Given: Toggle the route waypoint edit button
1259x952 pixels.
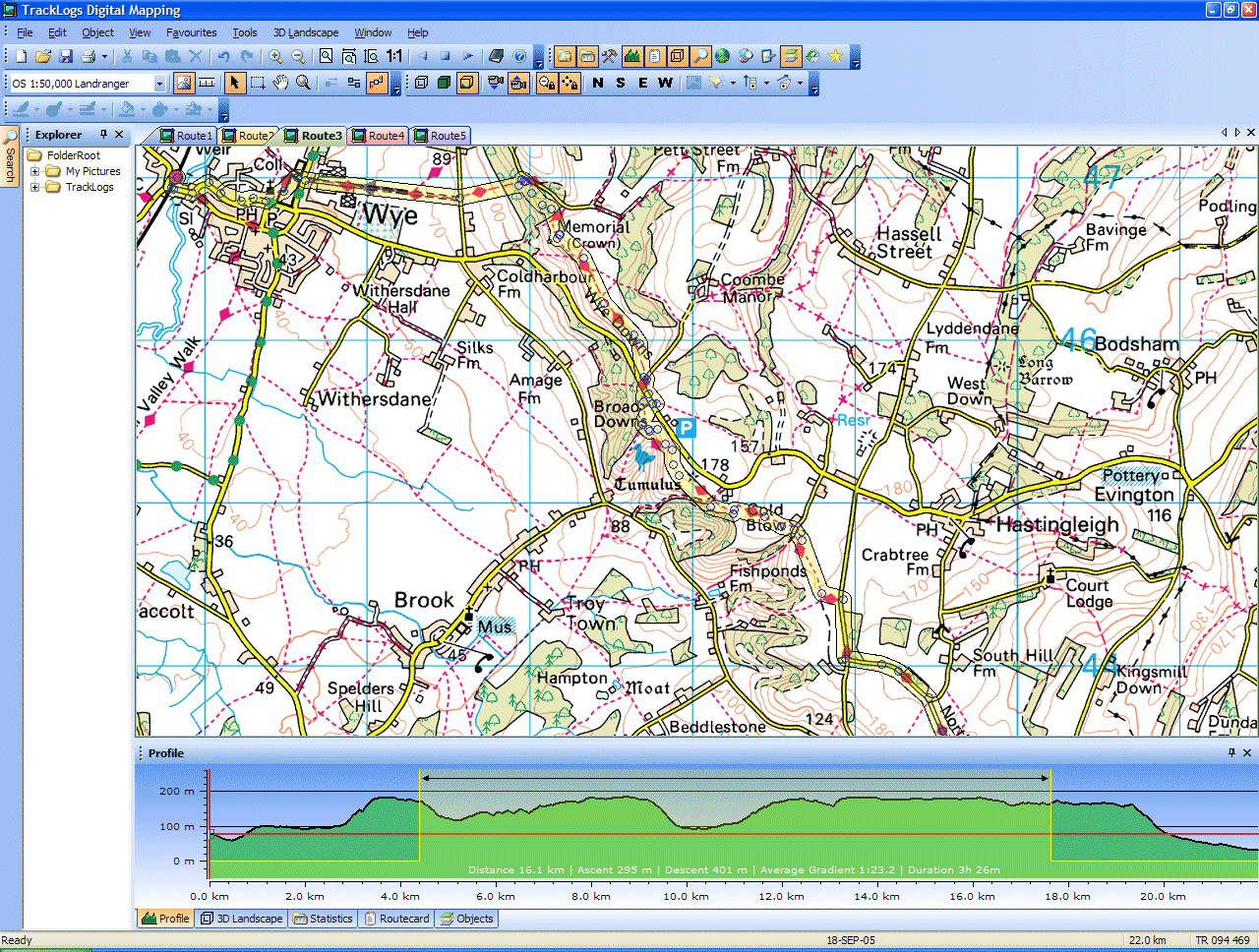Looking at the screenshot, I should click(x=377, y=83).
